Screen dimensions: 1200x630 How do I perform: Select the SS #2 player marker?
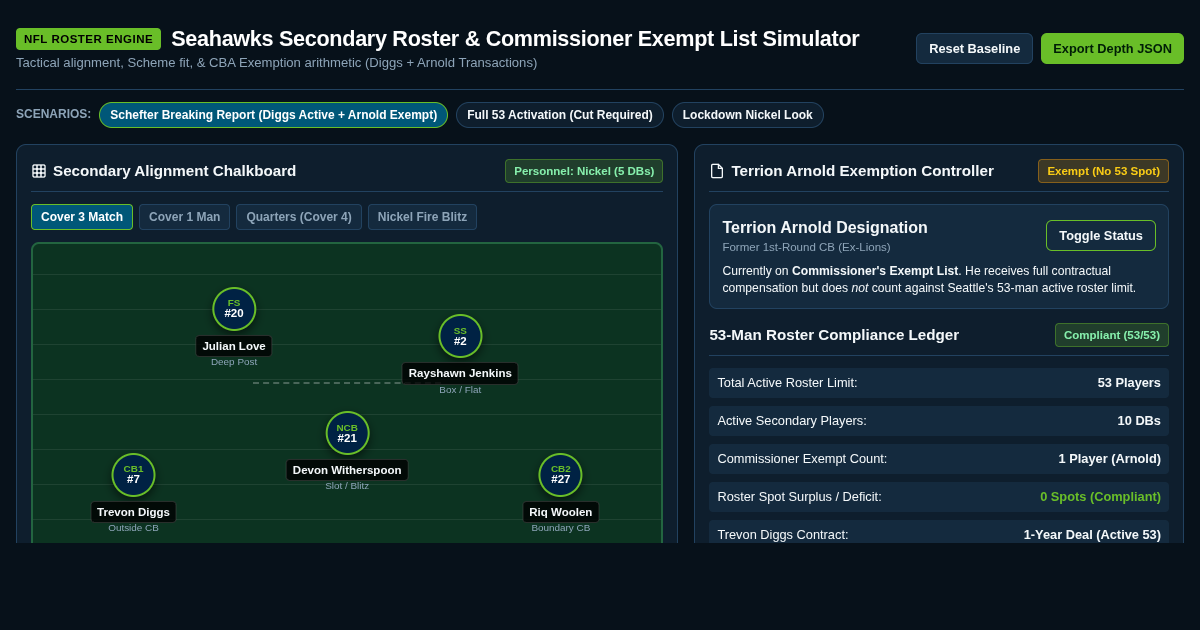(460, 336)
